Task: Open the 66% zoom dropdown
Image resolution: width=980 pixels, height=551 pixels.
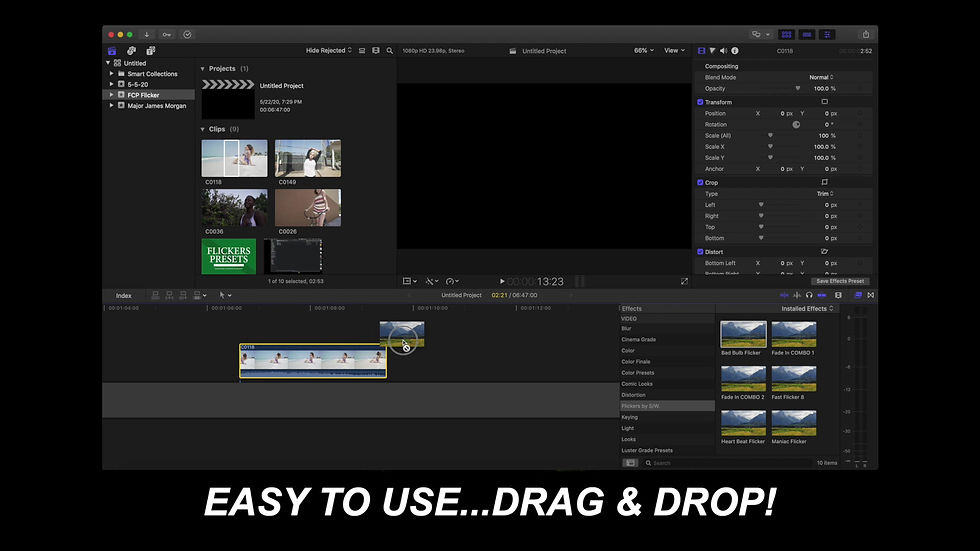Action: tap(644, 51)
